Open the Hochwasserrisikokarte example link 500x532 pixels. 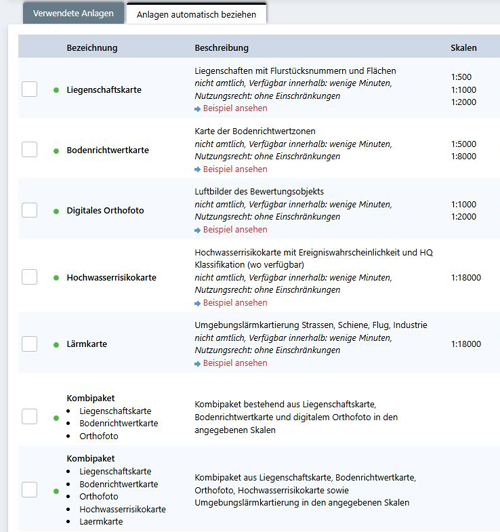point(235,303)
